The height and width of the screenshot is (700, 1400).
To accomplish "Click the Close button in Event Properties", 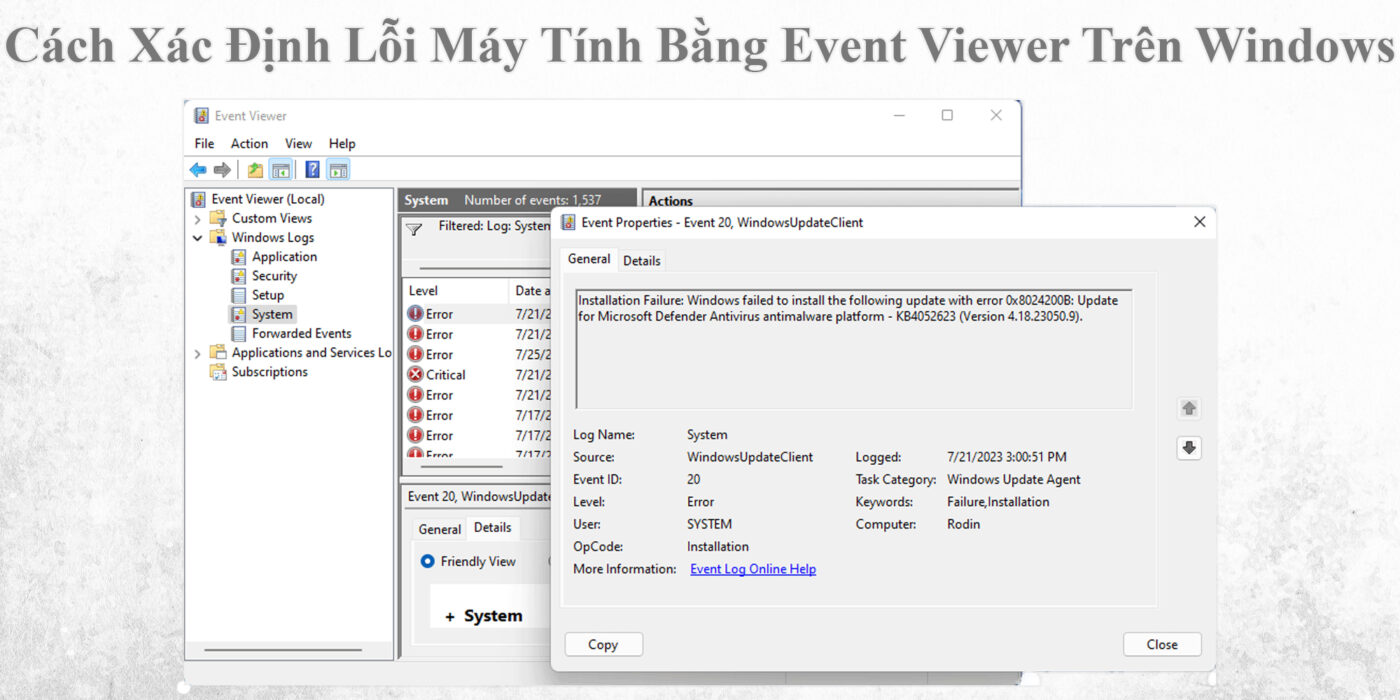I will 1162,645.
